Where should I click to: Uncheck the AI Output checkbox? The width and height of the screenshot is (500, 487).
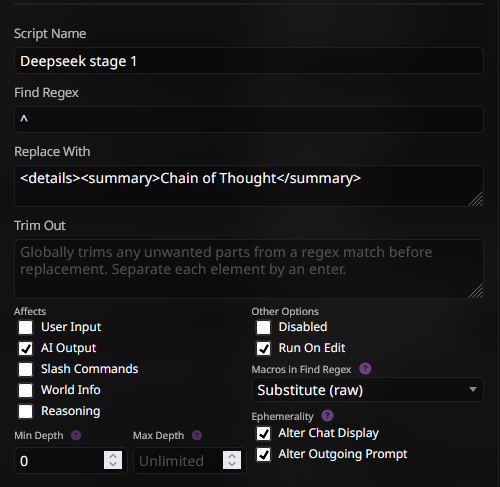[x=26, y=348]
